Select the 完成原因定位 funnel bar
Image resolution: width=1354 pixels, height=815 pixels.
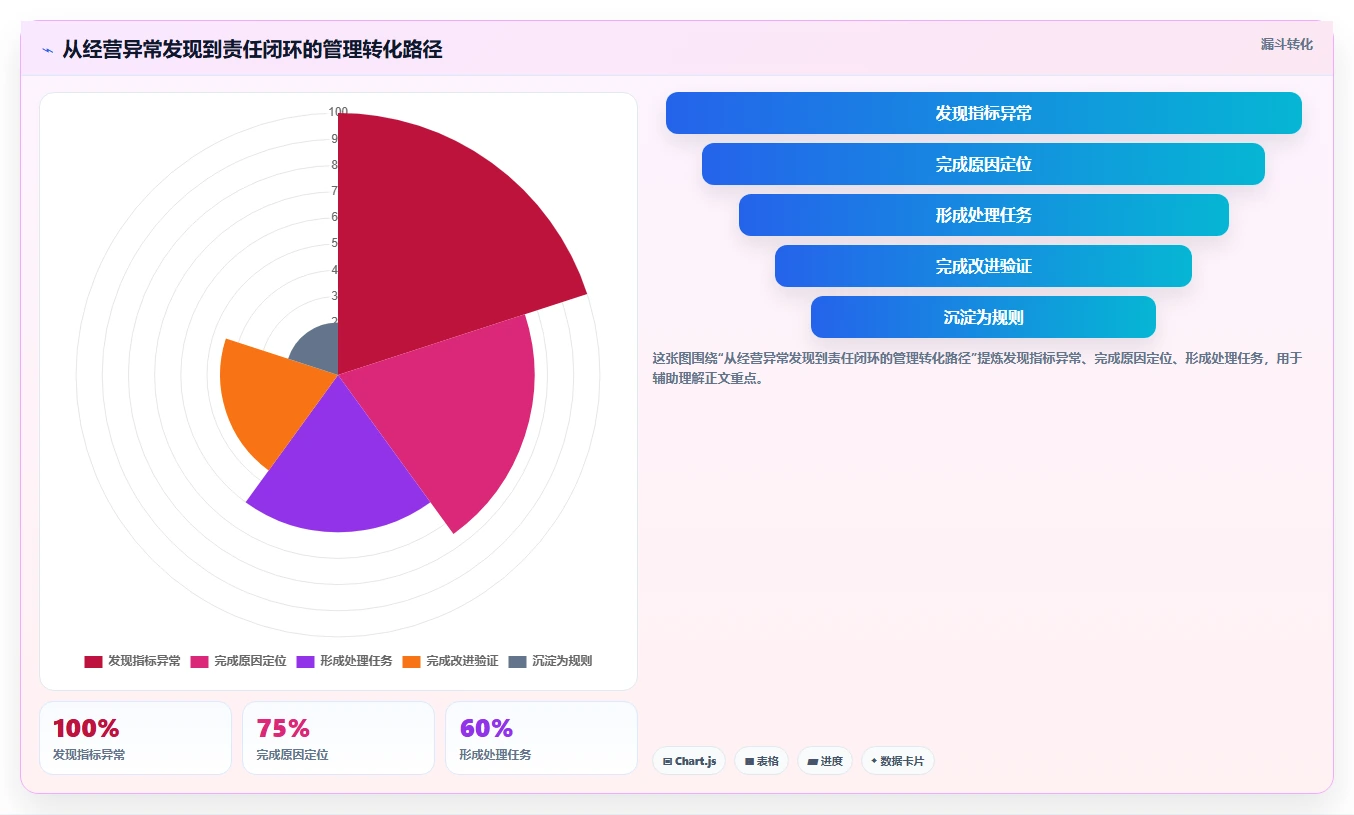coord(983,164)
